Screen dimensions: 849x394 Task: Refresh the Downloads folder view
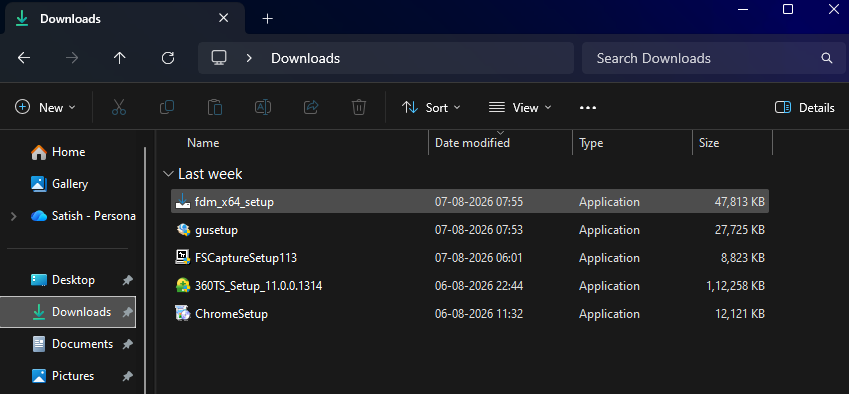pyautogui.click(x=168, y=58)
